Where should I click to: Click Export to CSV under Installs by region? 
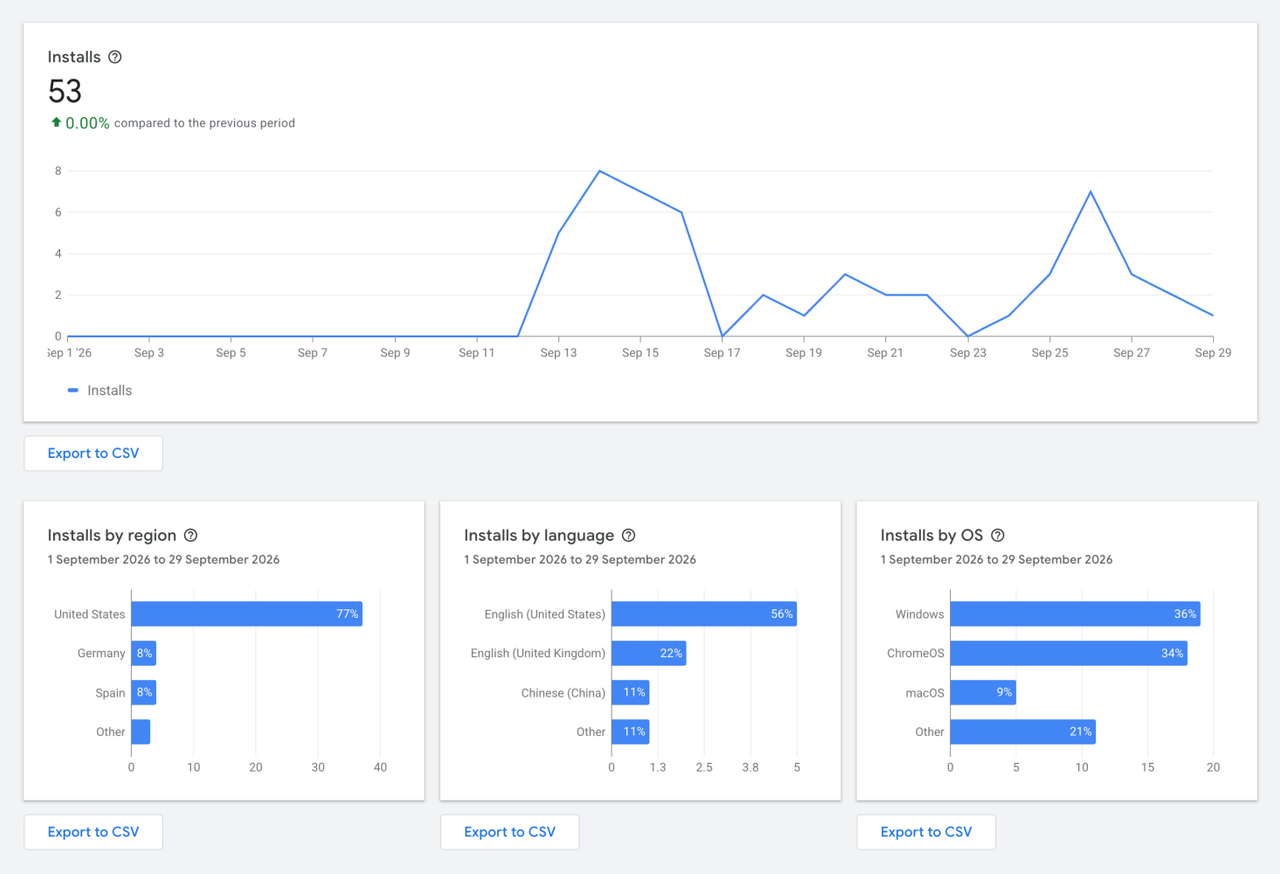click(93, 832)
